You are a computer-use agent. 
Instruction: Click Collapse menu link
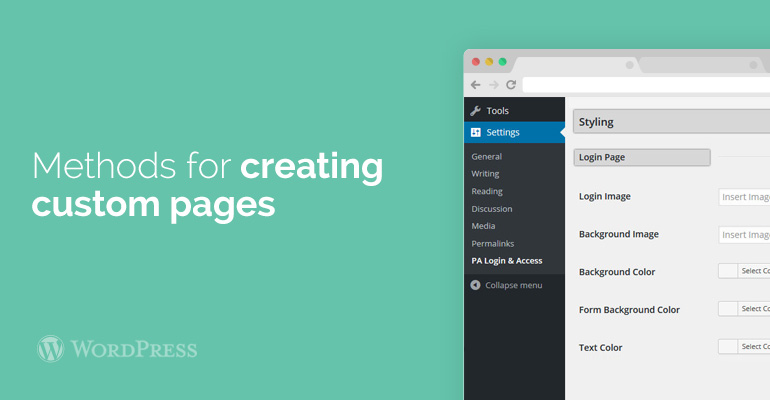(x=514, y=285)
